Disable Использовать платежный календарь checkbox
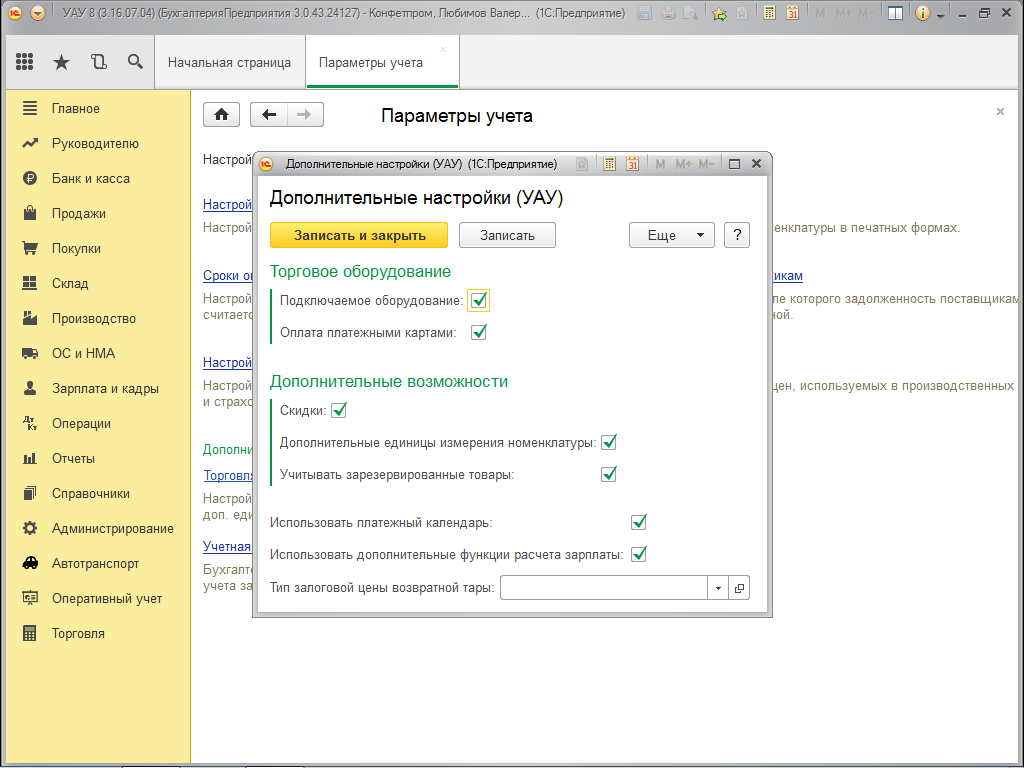This screenshot has height=768, width=1024. [x=639, y=522]
